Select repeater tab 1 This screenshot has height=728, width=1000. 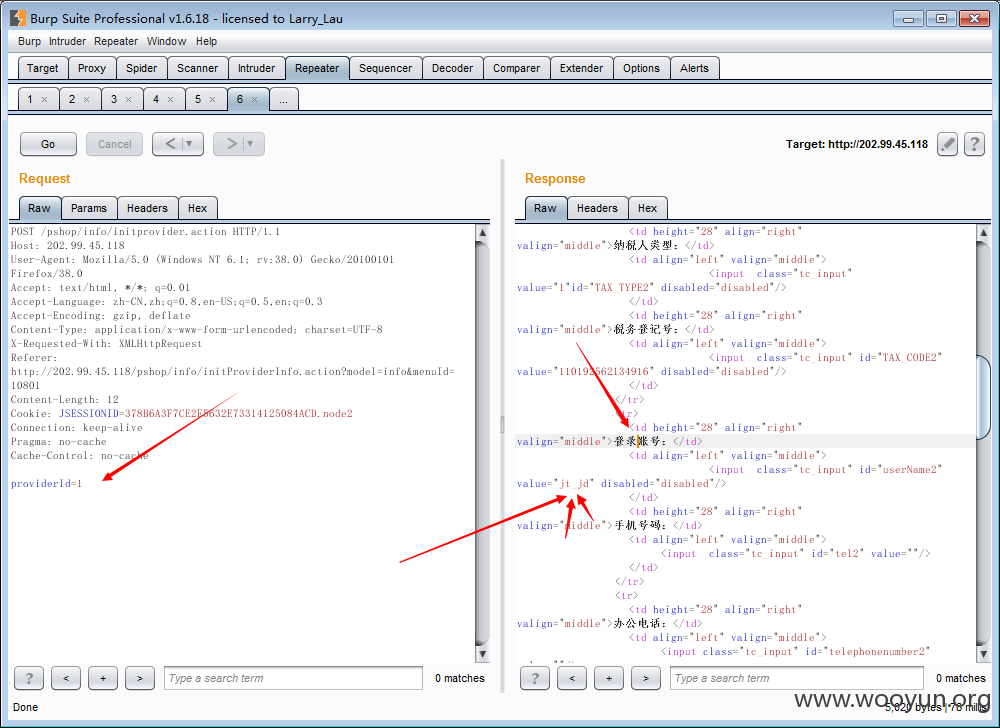coord(30,99)
